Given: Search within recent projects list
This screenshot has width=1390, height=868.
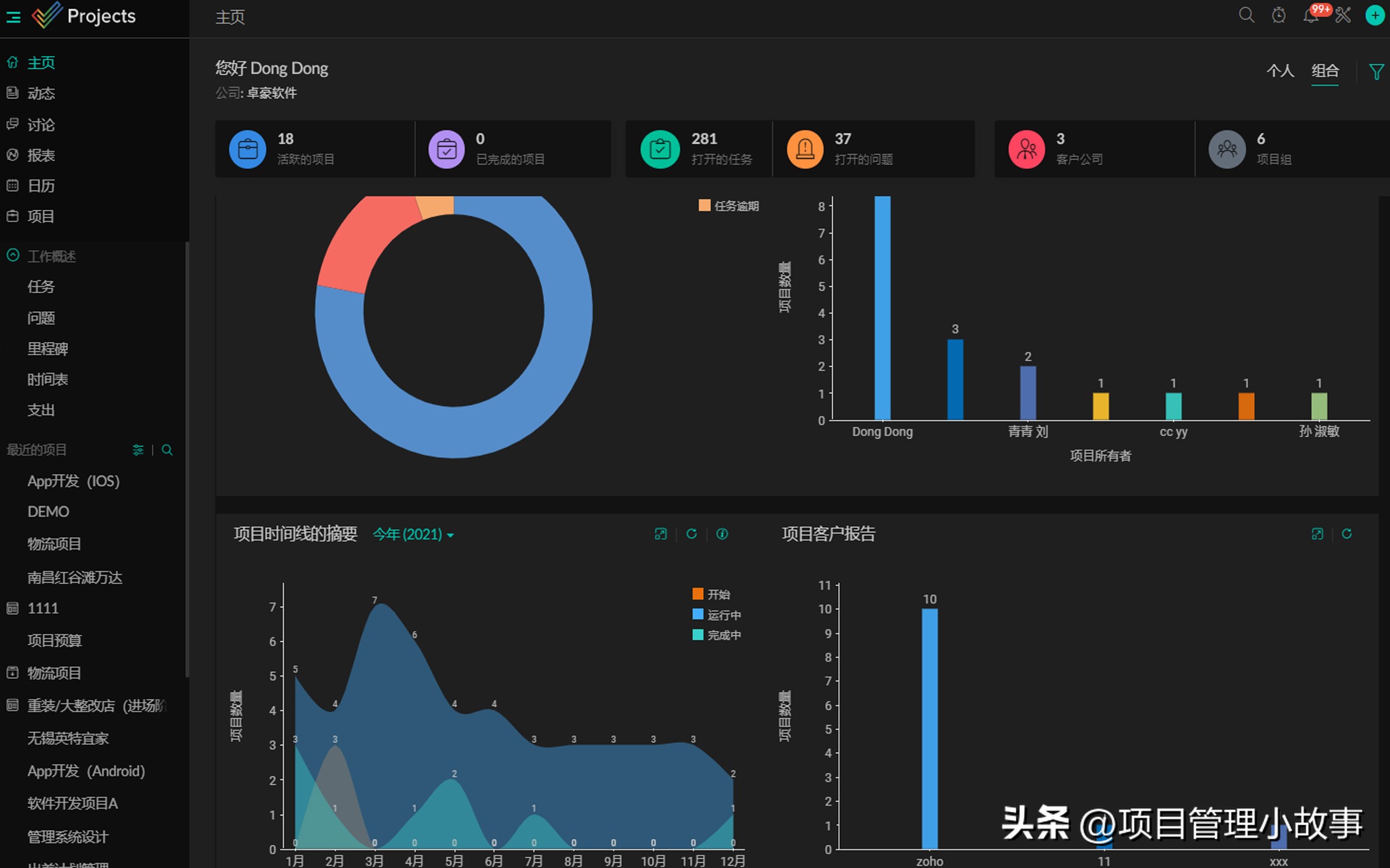Looking at the screenshot, I should [x=166, y=450].
